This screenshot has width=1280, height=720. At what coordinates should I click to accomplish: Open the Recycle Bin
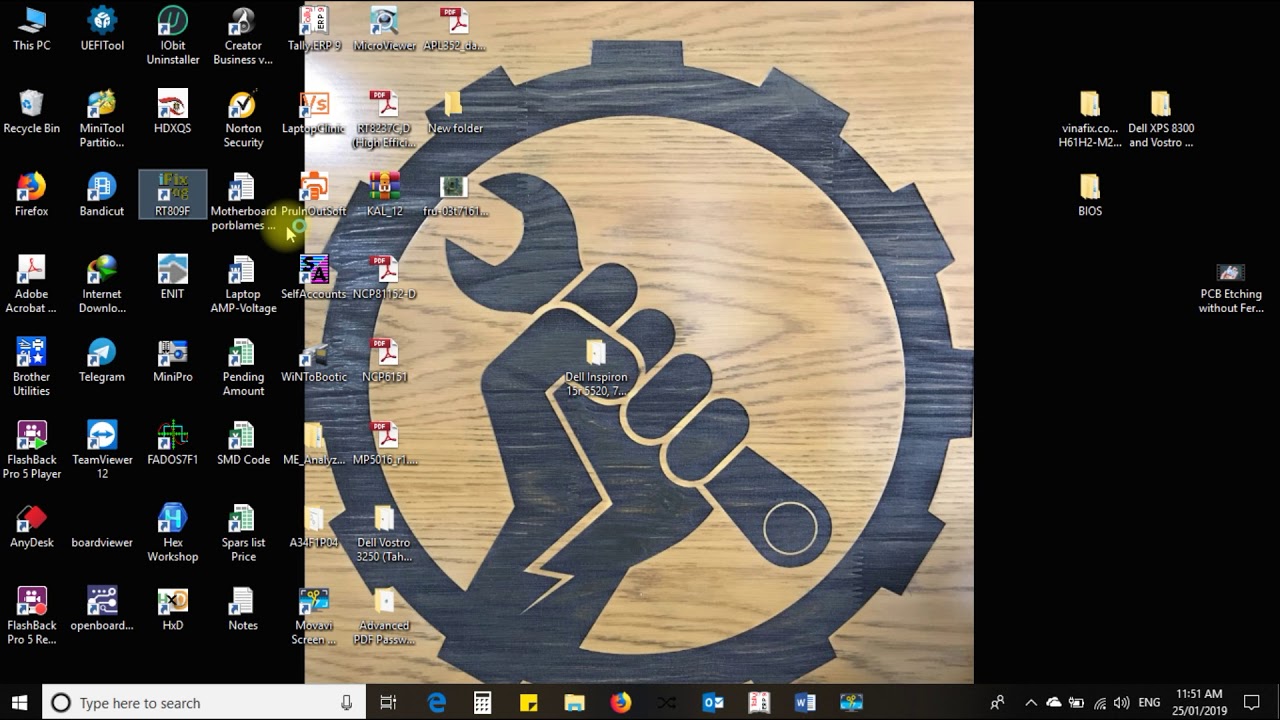click(31, 112)
